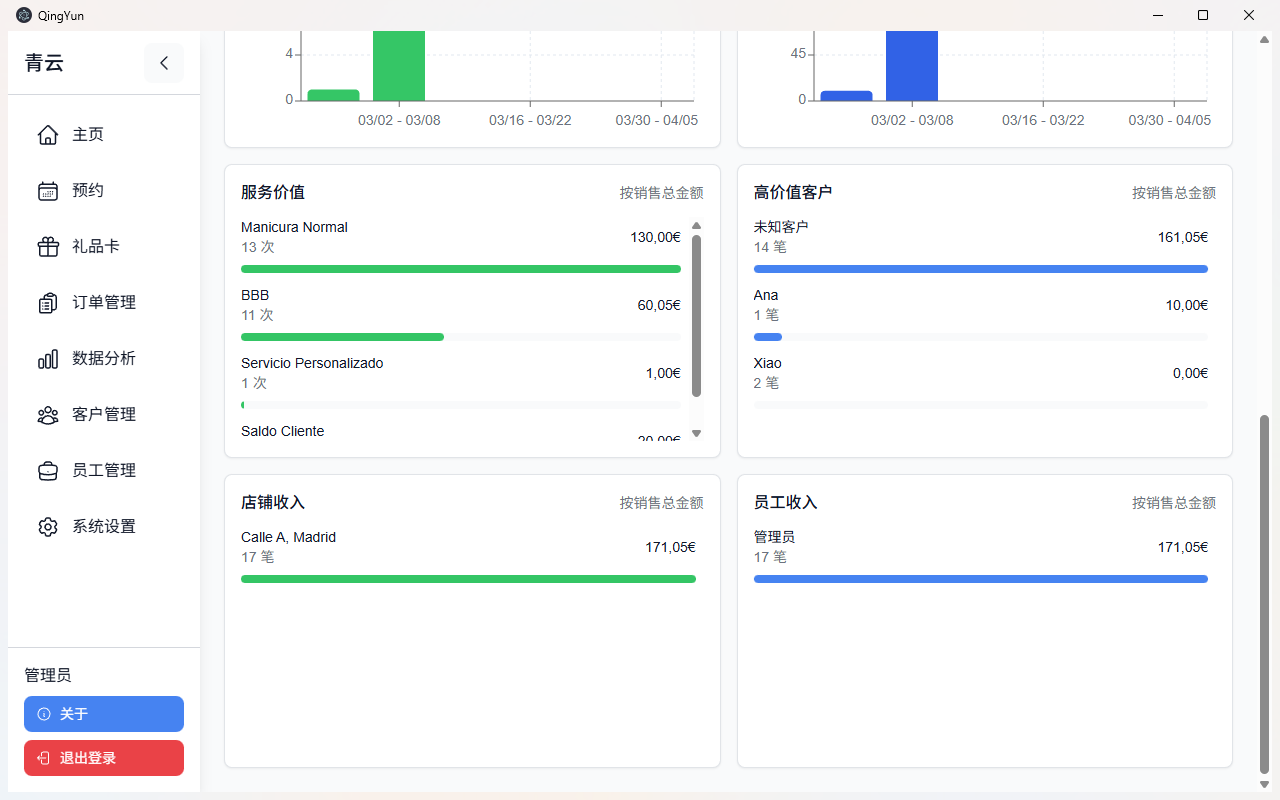
Task: Click the gear icon beside 系统设置
Action: tap(48, 527)
